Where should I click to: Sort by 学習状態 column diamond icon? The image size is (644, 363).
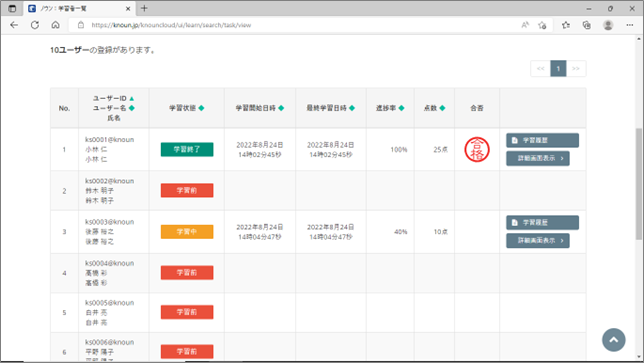pos(201,108)
